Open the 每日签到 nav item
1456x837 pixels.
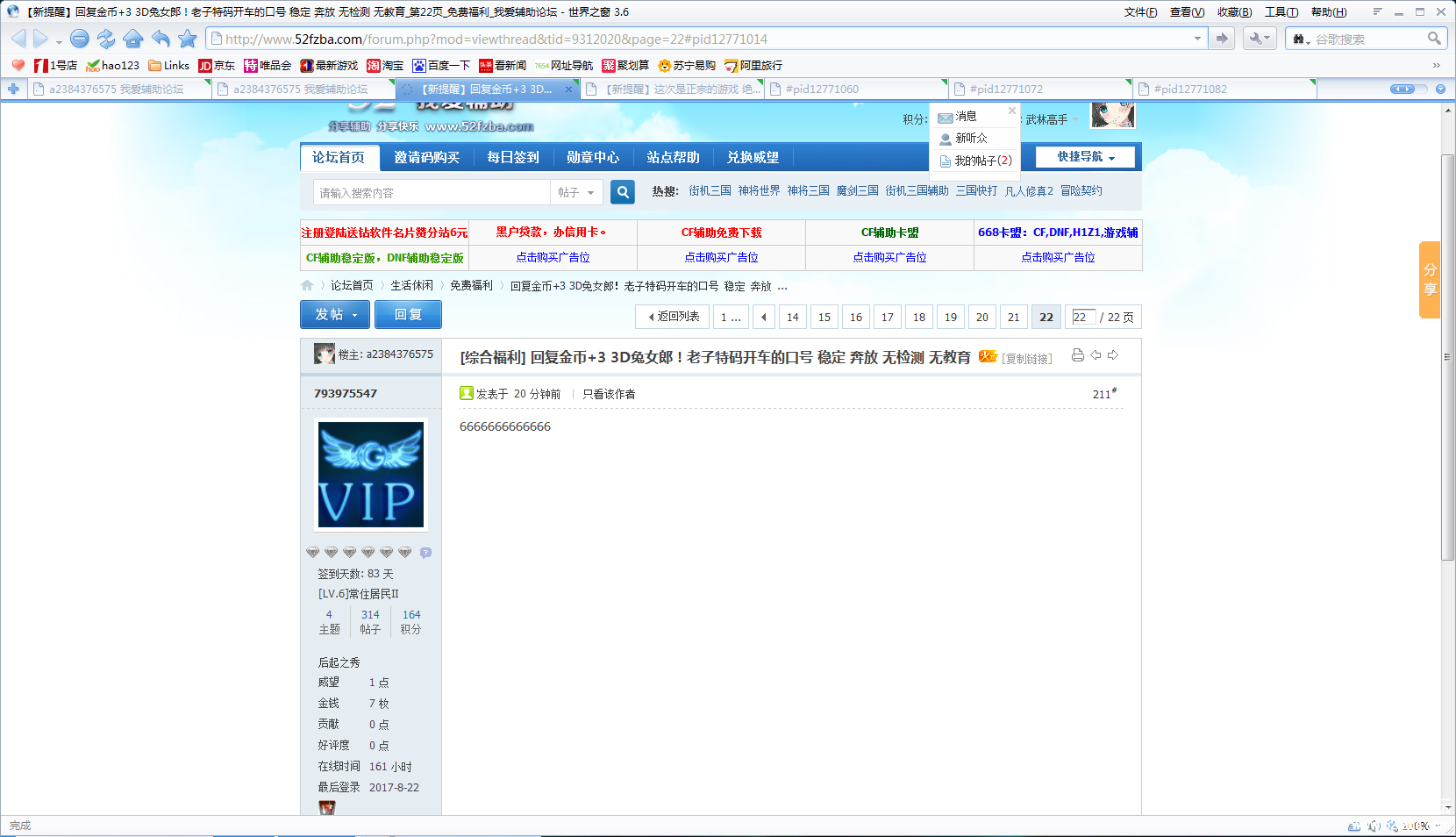[x=513, y=157]
